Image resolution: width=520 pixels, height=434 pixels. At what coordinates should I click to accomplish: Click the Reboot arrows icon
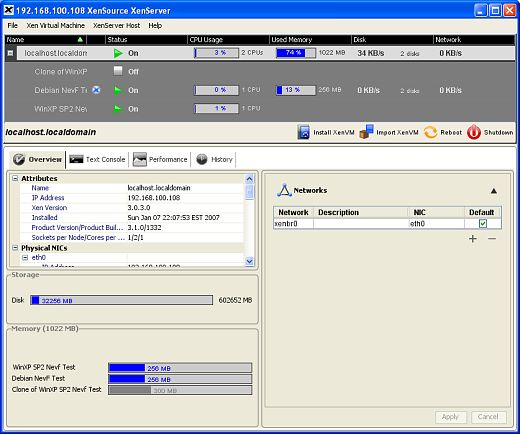pos(430,132)
